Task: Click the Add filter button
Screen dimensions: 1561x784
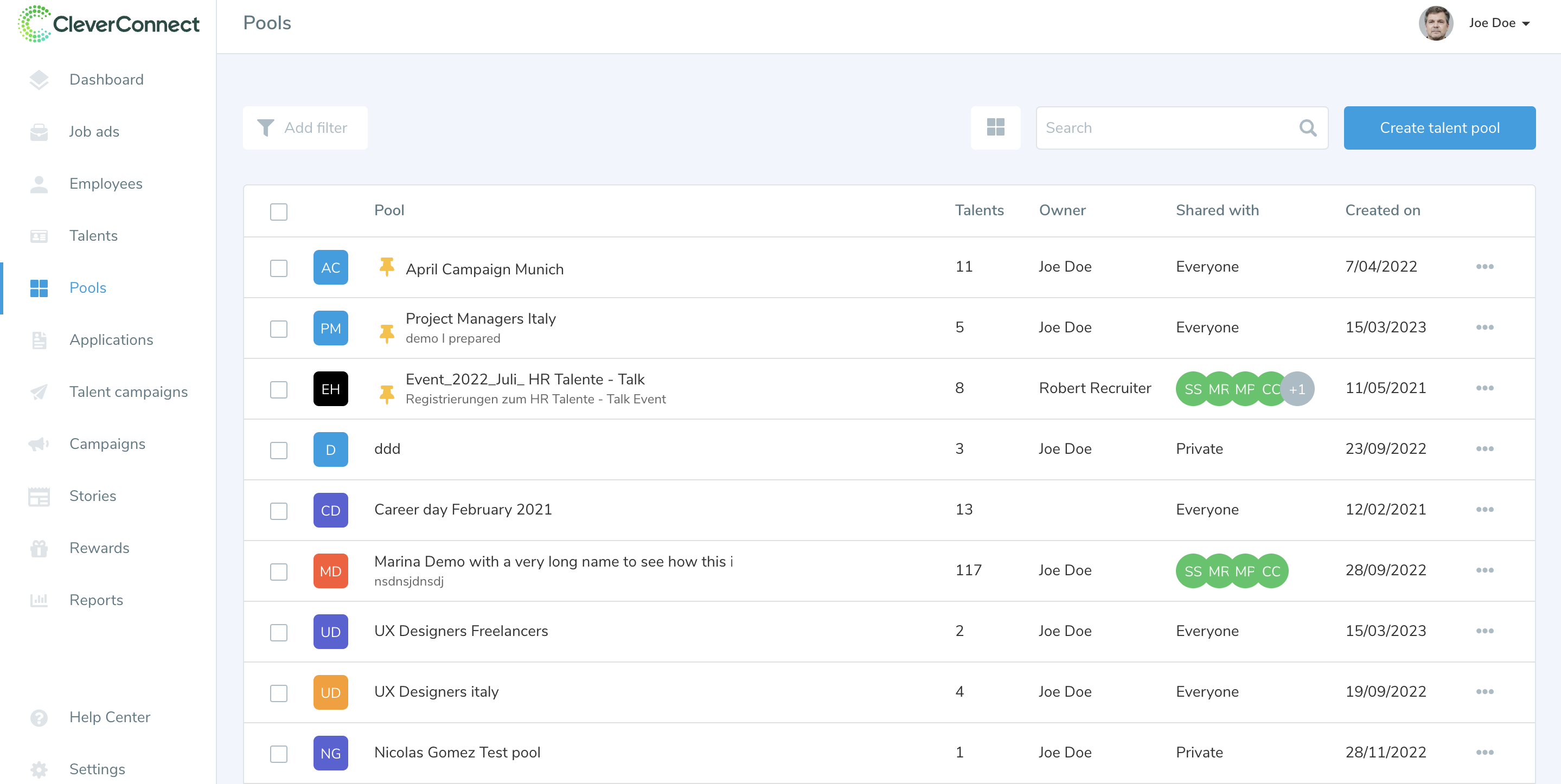Action: click(x=305, y=128)
